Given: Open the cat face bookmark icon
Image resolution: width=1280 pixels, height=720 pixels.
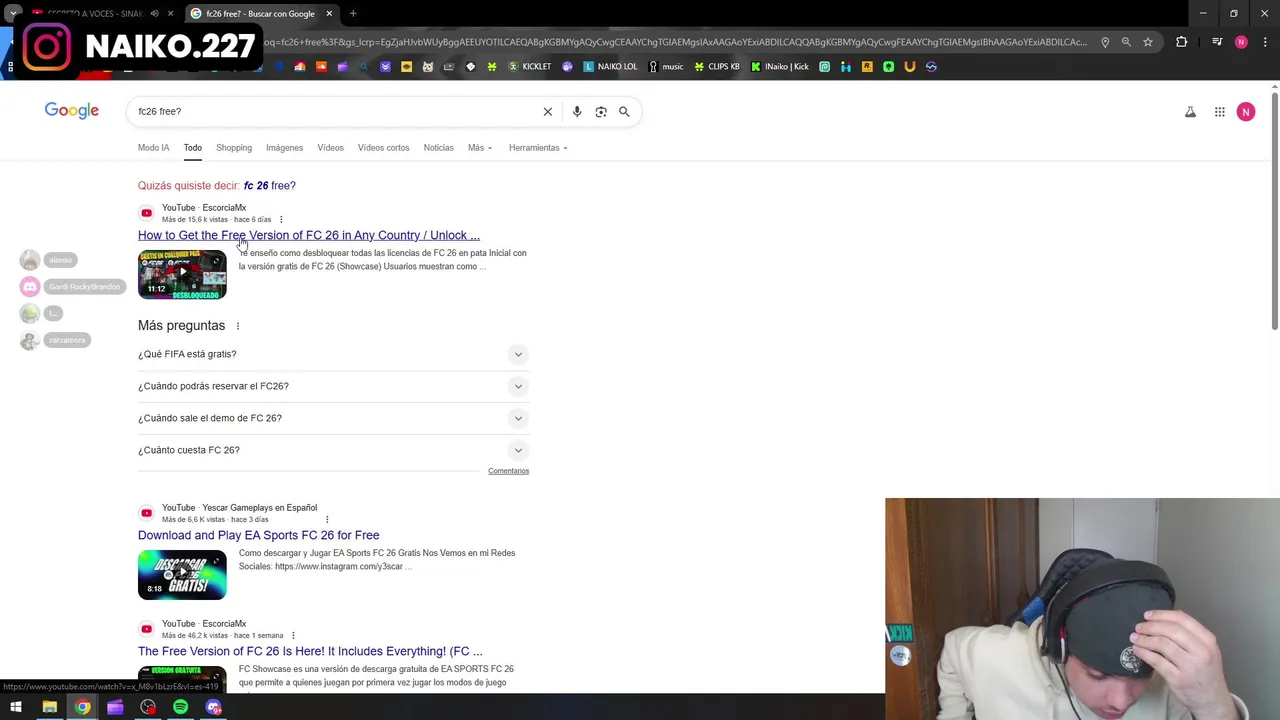Looking at the screenshot, I should [428, 67].
